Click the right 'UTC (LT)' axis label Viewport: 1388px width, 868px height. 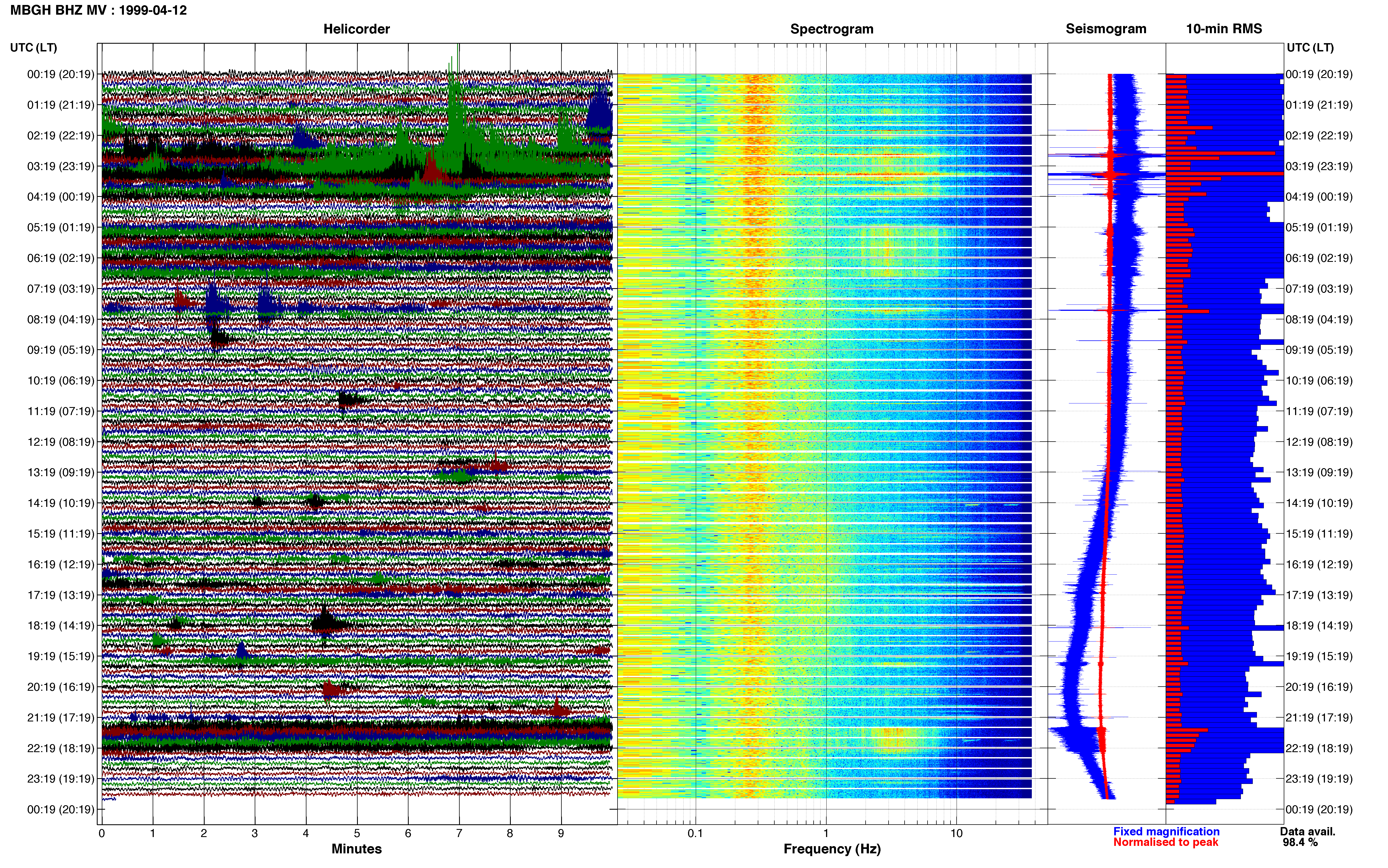pos(1310,48)
